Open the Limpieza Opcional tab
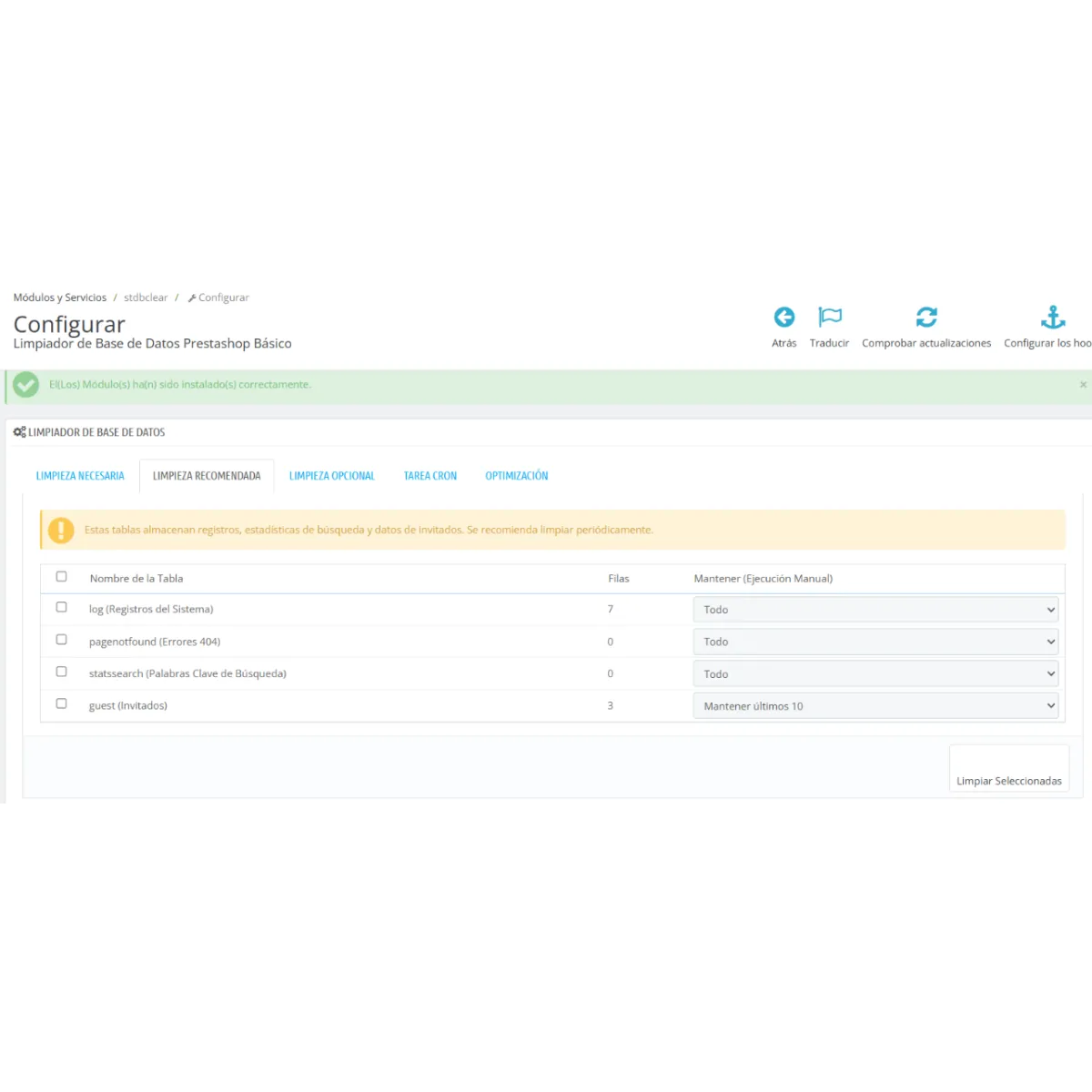The width and height of the screenshot is (1092, 1092). [332, 476]
